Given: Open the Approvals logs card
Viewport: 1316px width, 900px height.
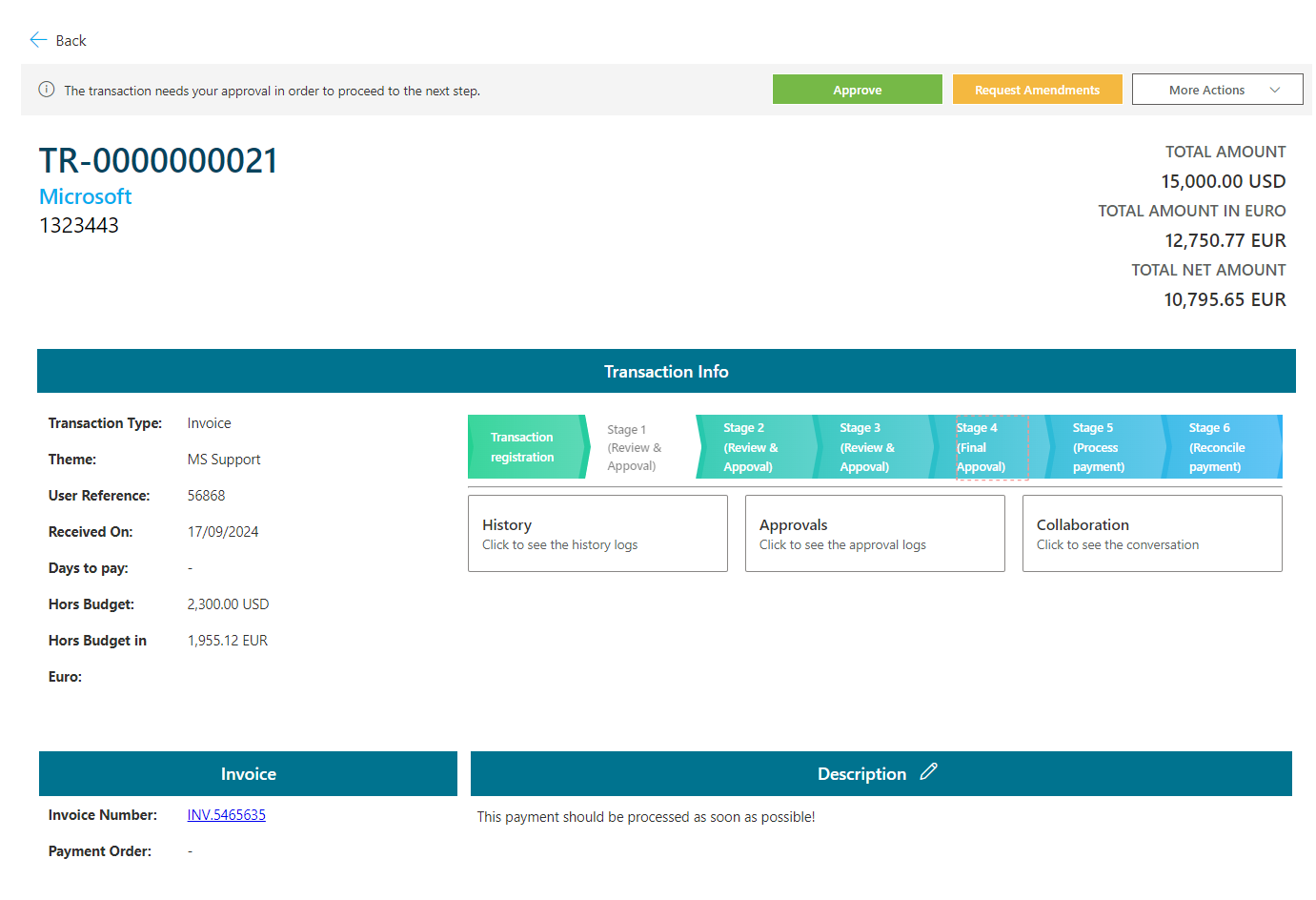Looking at the screenshot, I should [874, 533].
